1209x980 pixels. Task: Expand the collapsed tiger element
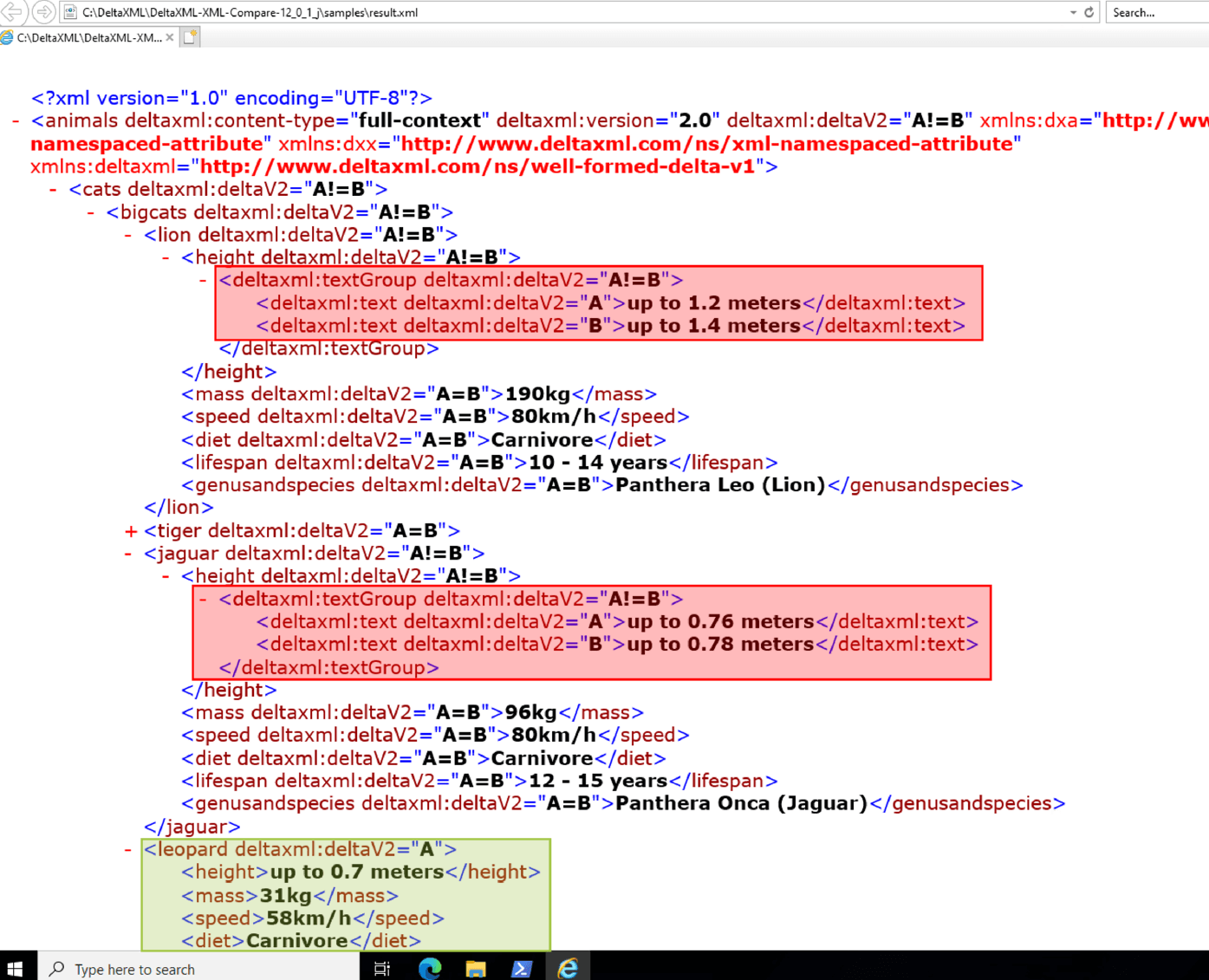[131, 531]
